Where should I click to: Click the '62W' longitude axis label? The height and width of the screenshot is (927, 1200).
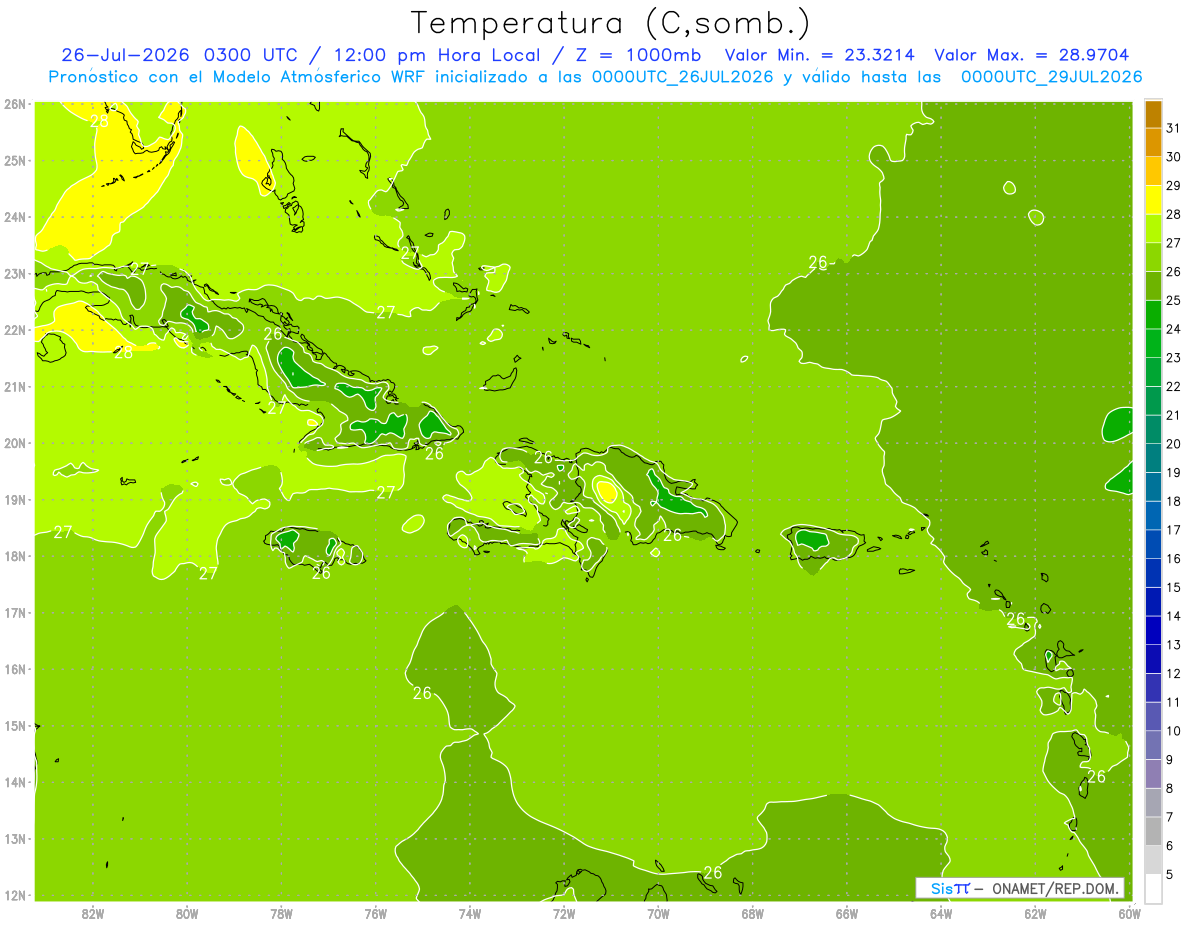(1035, 913)
